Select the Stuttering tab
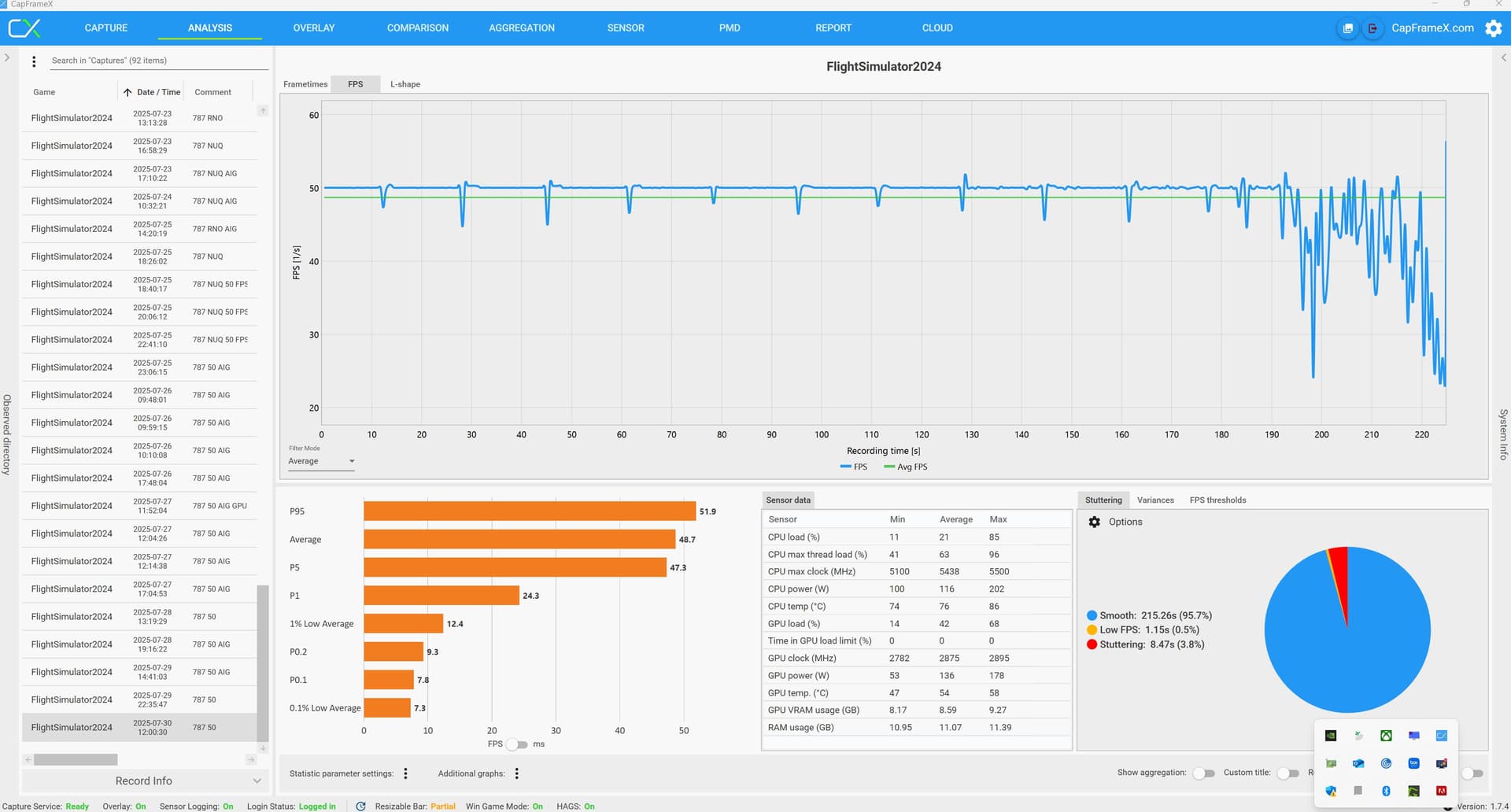Viewport: 1511px width, 812px height. pyautogui.click(x=1103, y=500)
